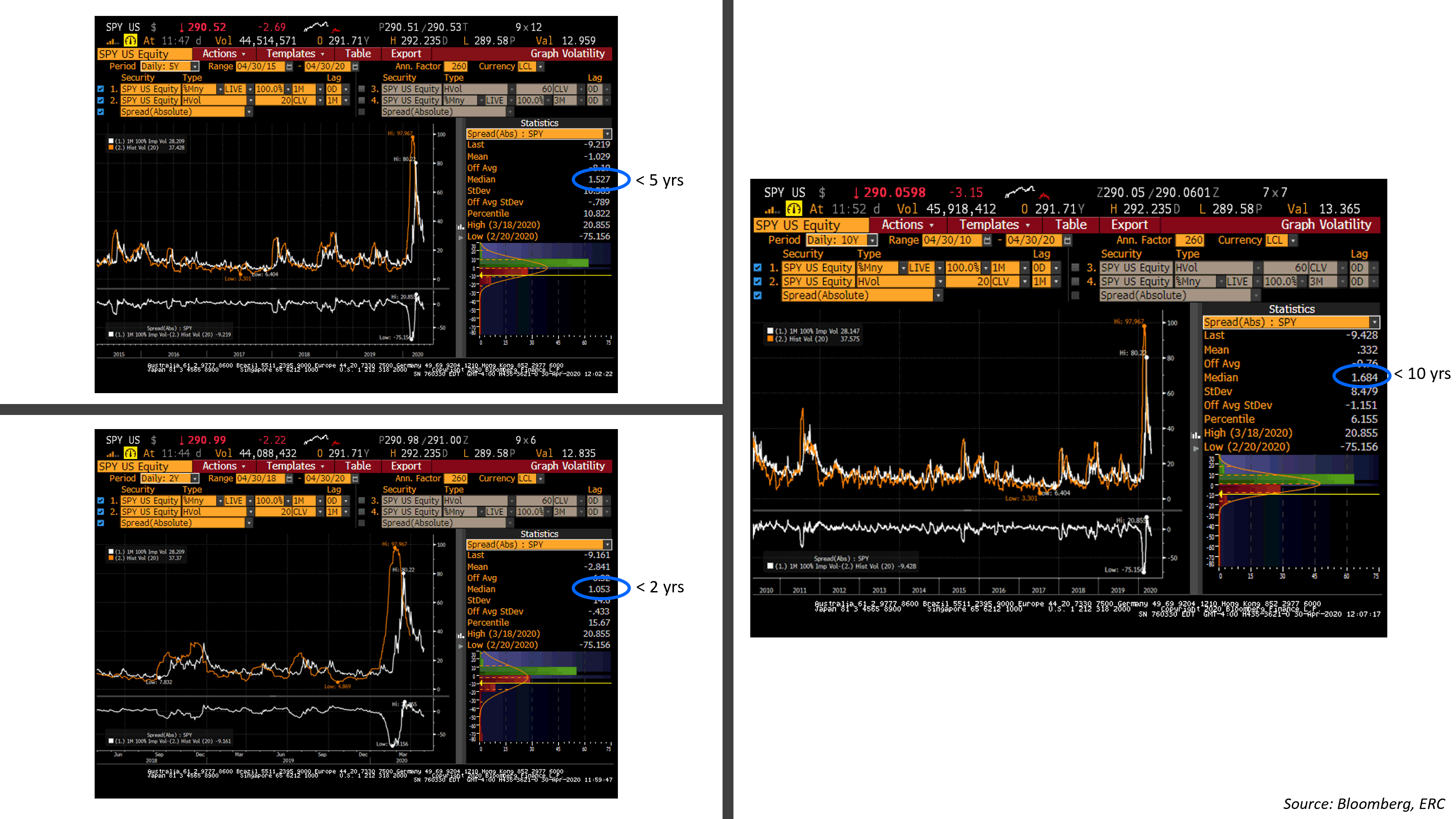Click yellow gauge icon in 10Y panel
This screenshot has width=1456, height=819.
tap(794, 208)
